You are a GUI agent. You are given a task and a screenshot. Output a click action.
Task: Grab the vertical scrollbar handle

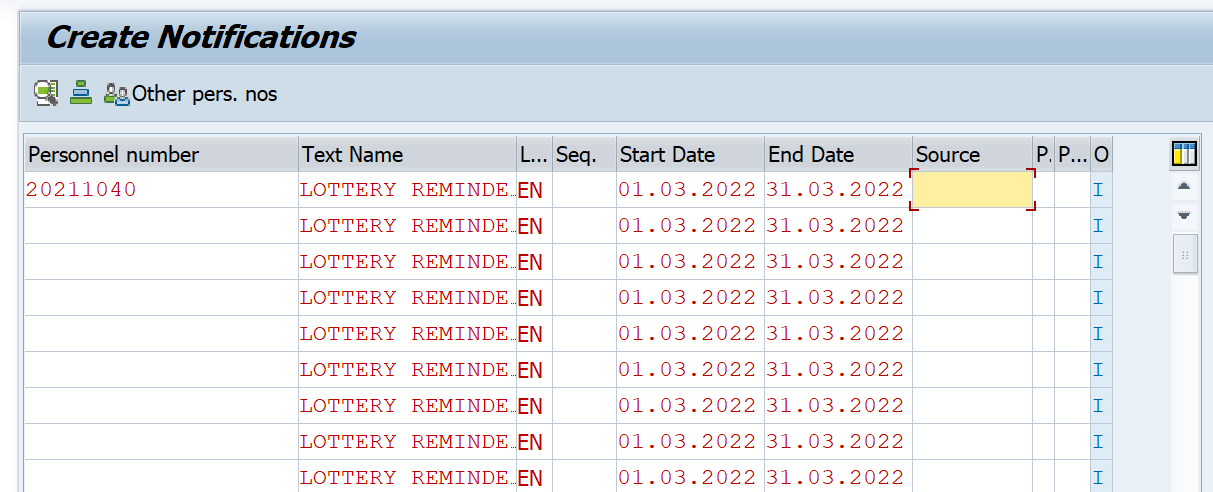pos(1184,254)
